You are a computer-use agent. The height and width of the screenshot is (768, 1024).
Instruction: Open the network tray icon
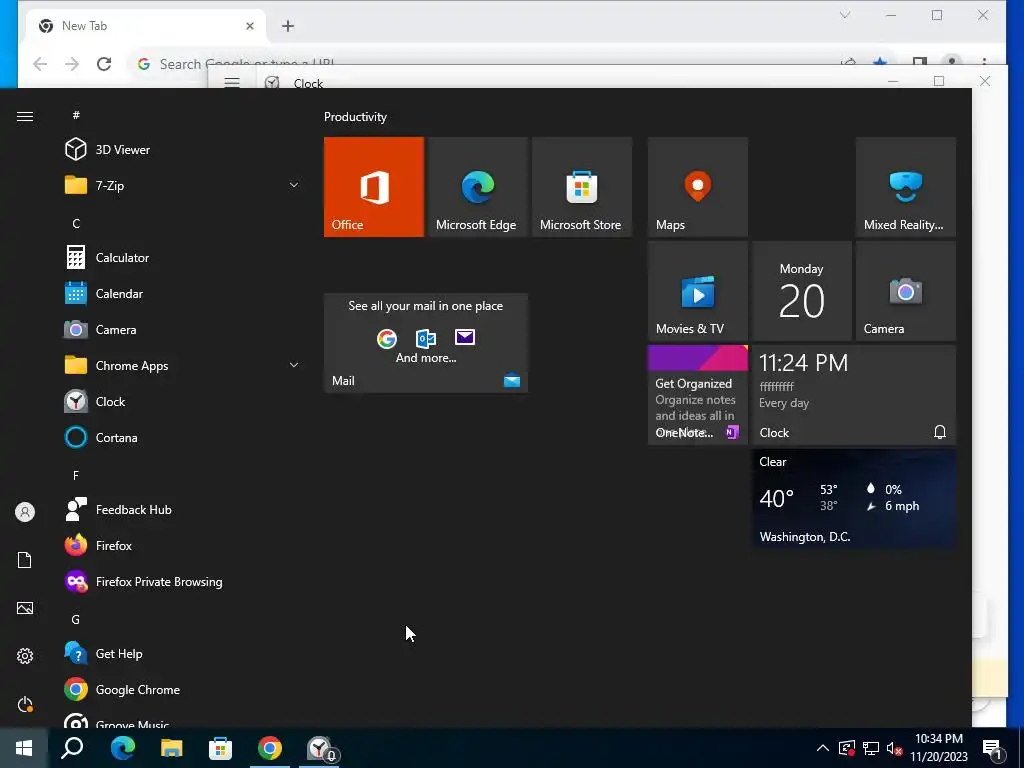[x=871, y=748]
